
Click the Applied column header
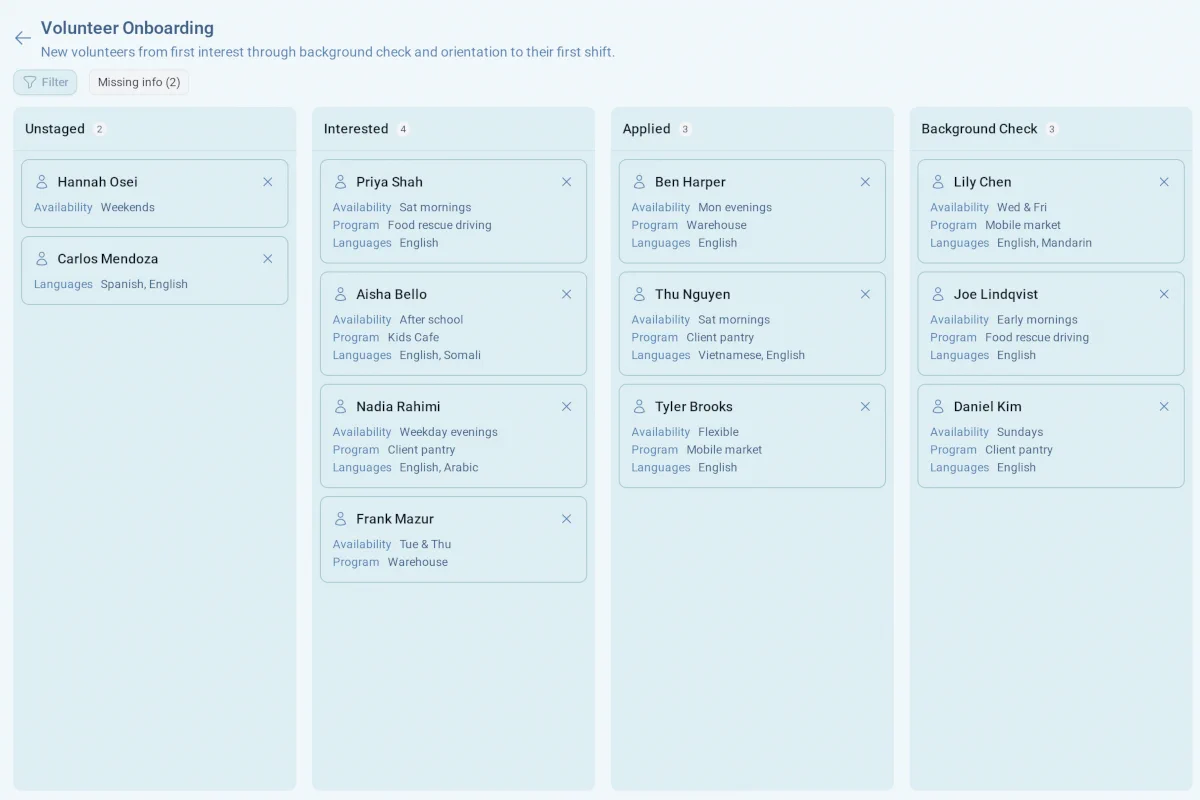point(647,129)
